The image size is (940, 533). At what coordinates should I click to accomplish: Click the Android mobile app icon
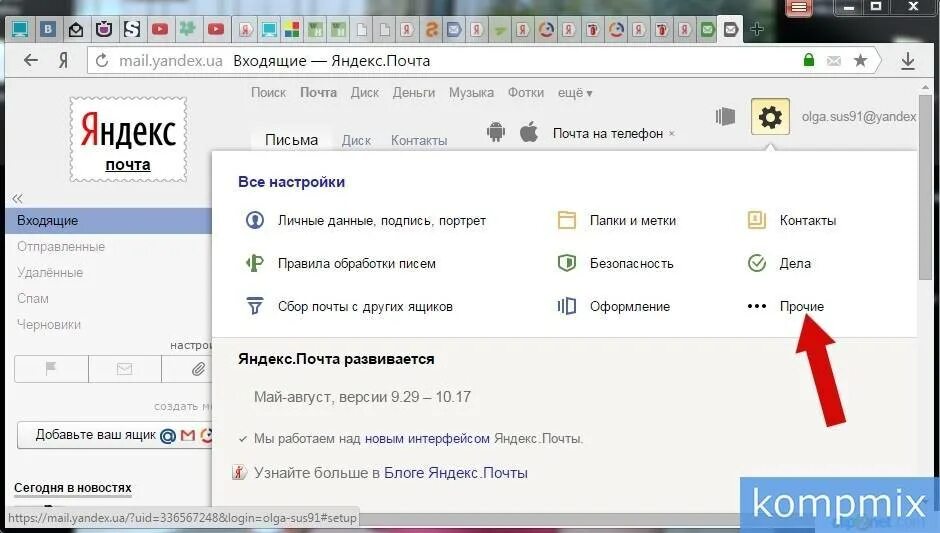(496, 131)
